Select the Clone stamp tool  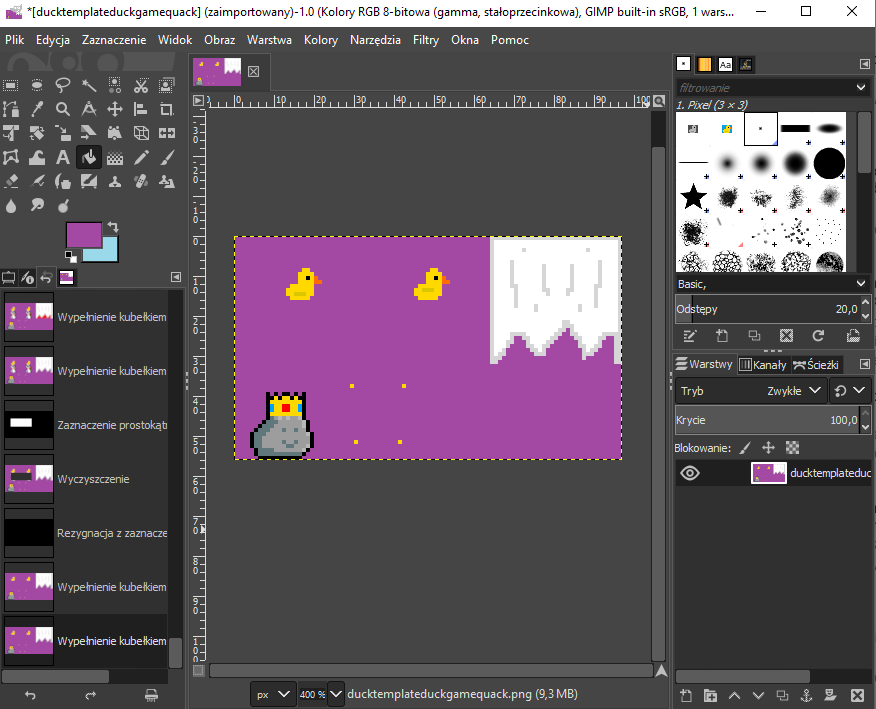tap(115, 182)
